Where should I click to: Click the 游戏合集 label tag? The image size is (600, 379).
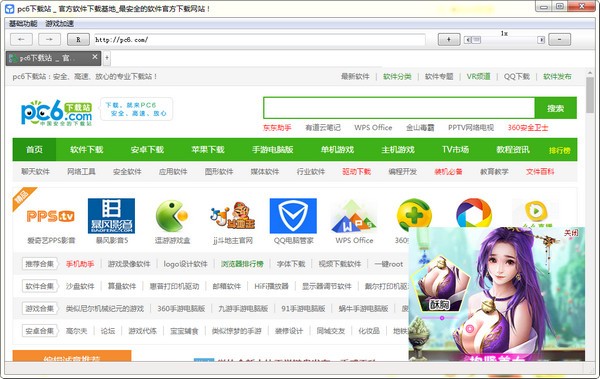(x=39, y=308)
